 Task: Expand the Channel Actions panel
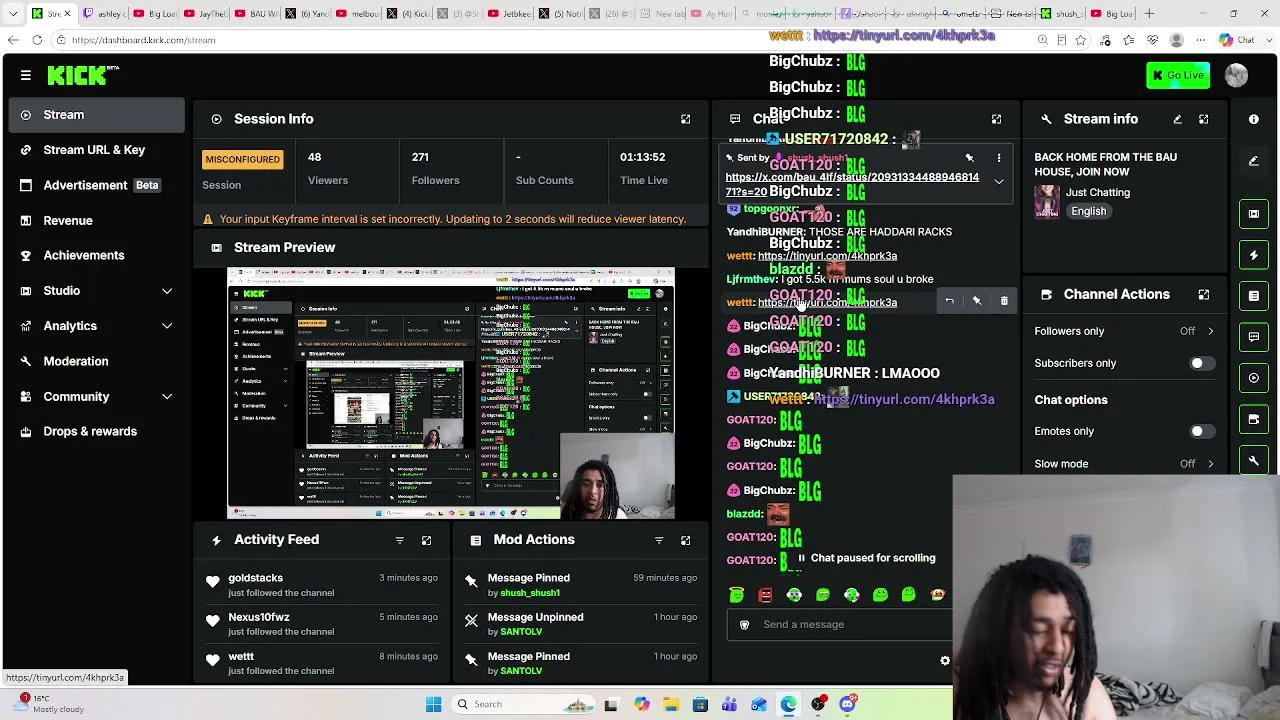click(1204, 295)
